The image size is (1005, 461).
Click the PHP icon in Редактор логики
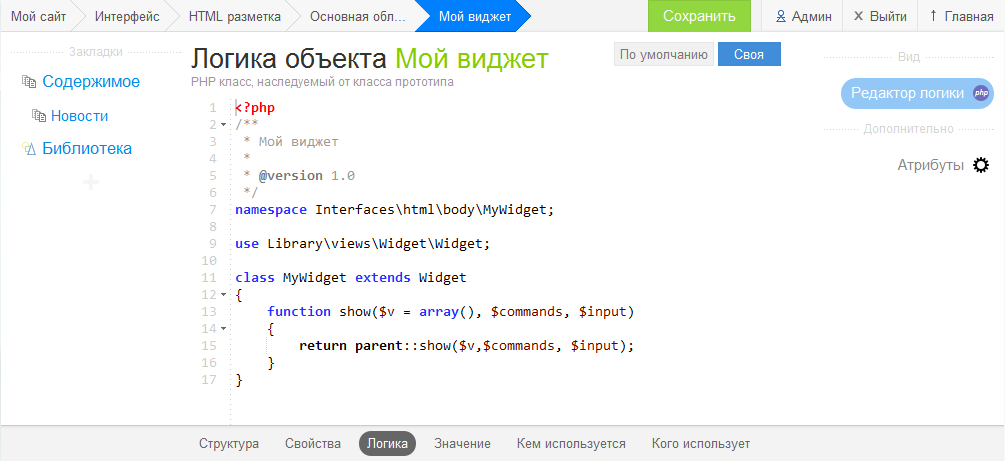(981, 94)
